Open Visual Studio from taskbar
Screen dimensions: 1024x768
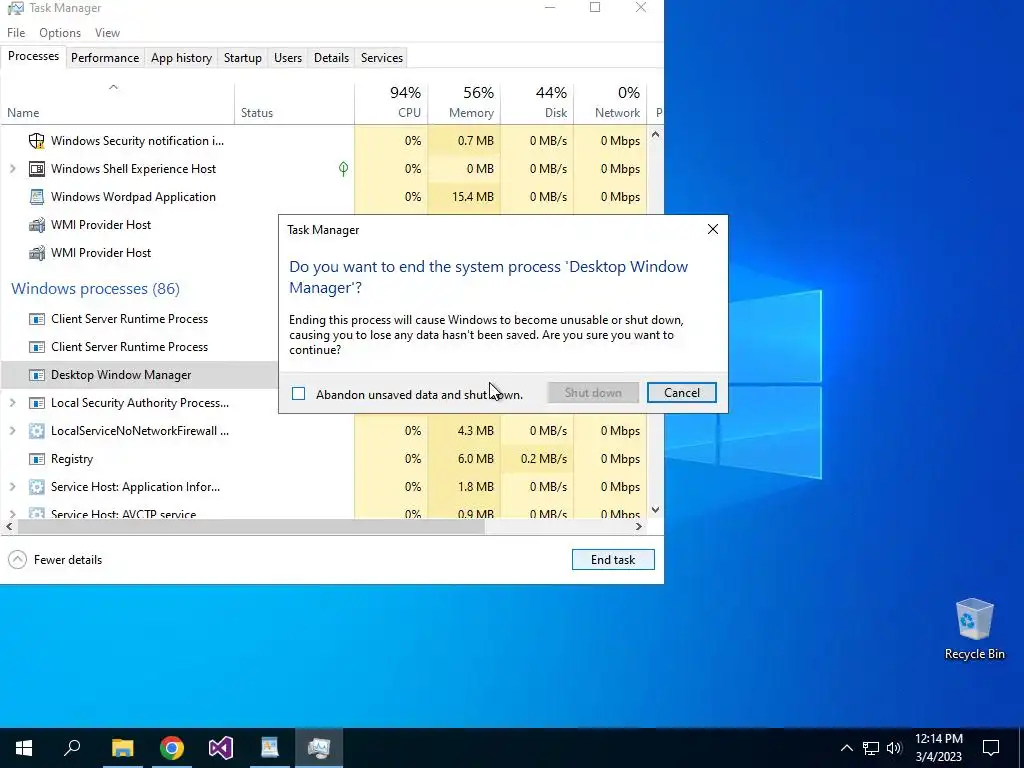pyautogui.click(x=221, y=748)
